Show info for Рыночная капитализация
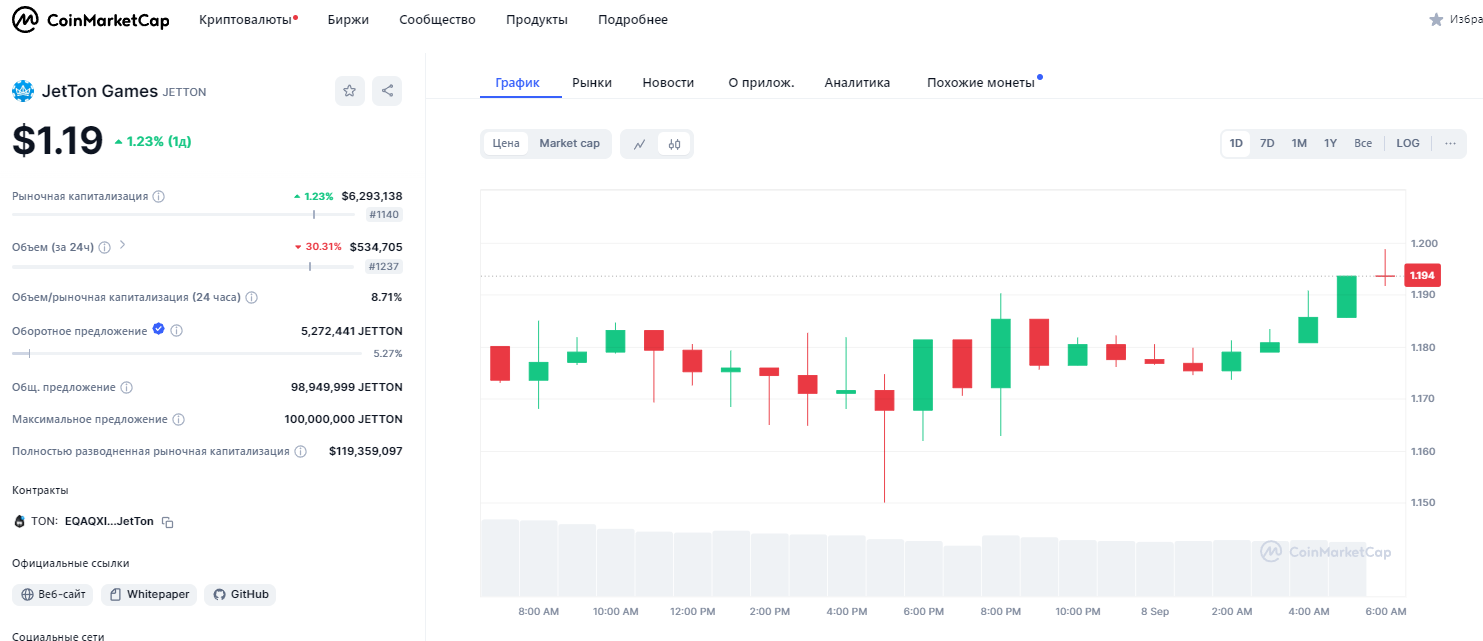The height and width of the screenshot is (641, 1483). pos(158,197)
